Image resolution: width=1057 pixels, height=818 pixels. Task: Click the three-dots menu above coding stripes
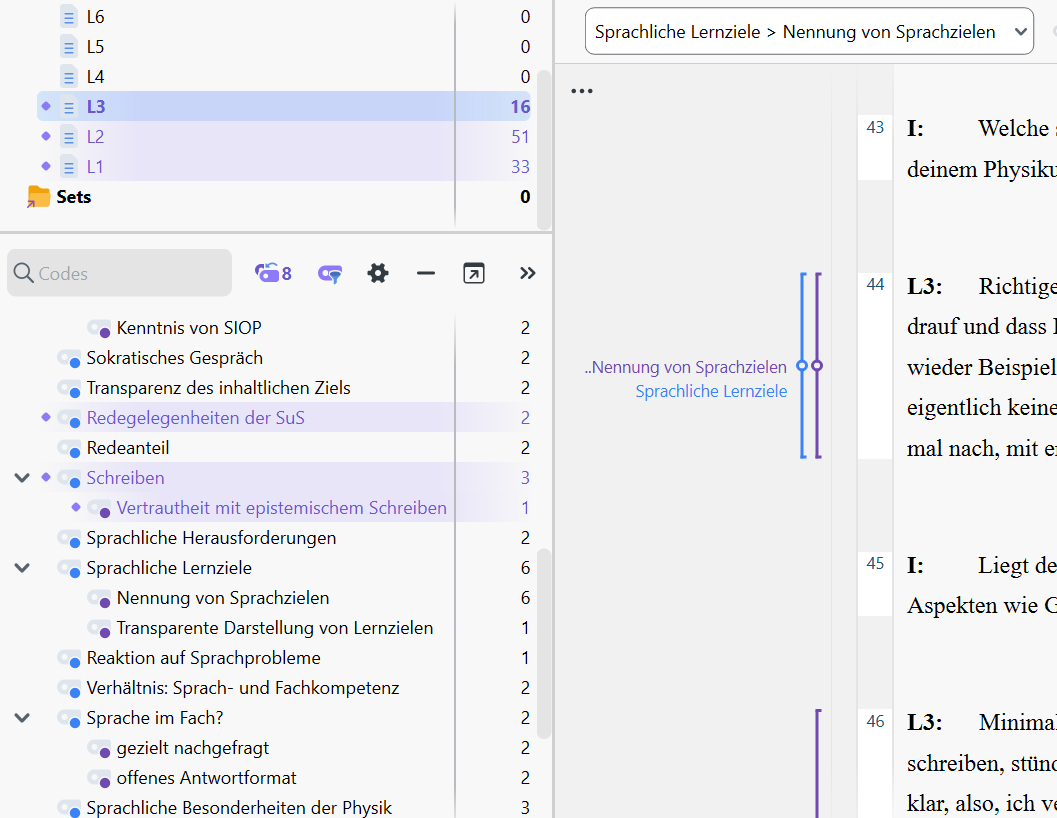(582, 91)
